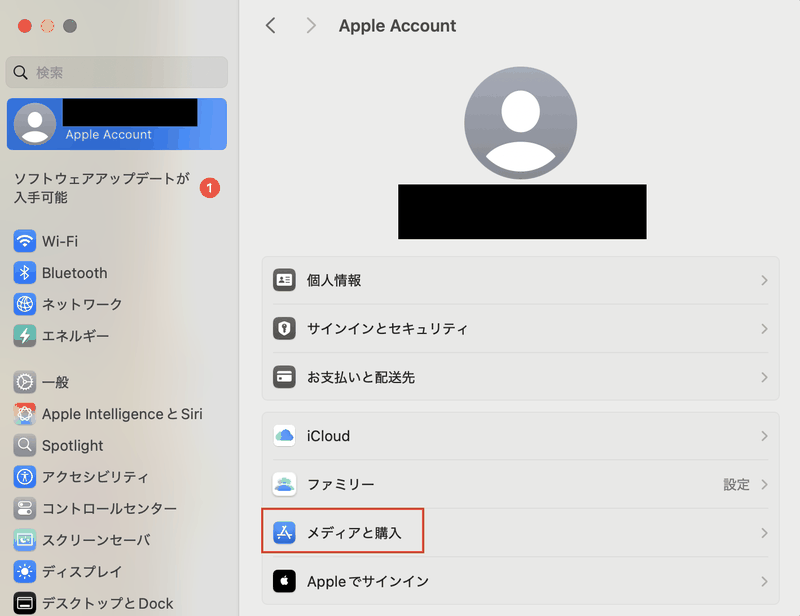Viewport: 800px width, 616px height.
Task: Select the Apple Account sidebar label
Action: (x=108, y=134)
